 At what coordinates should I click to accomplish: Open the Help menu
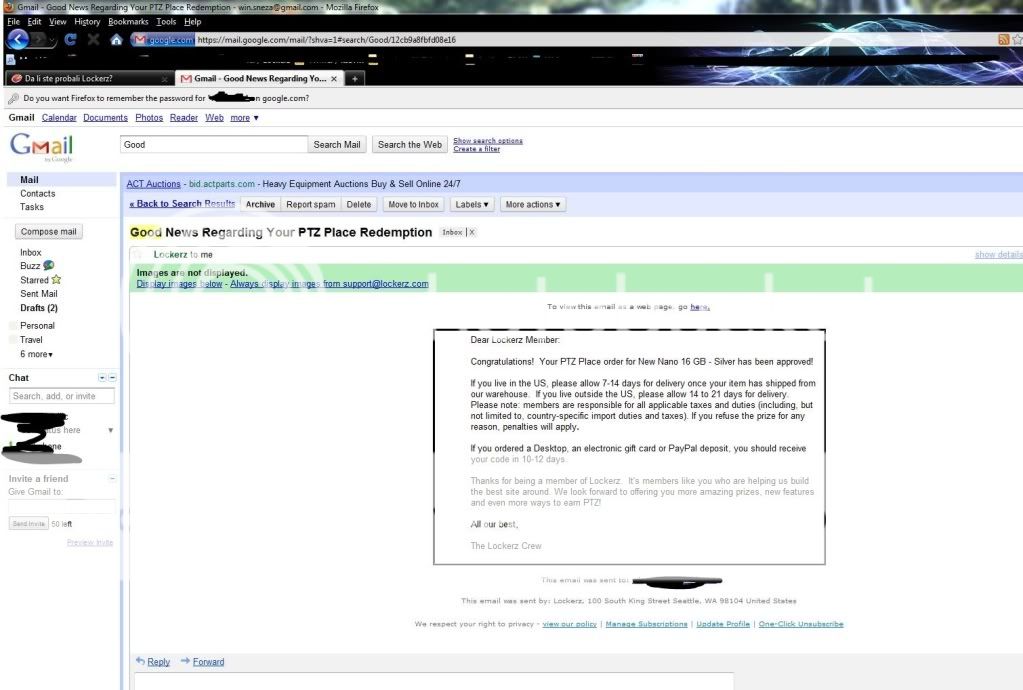[x=192, y=22]
